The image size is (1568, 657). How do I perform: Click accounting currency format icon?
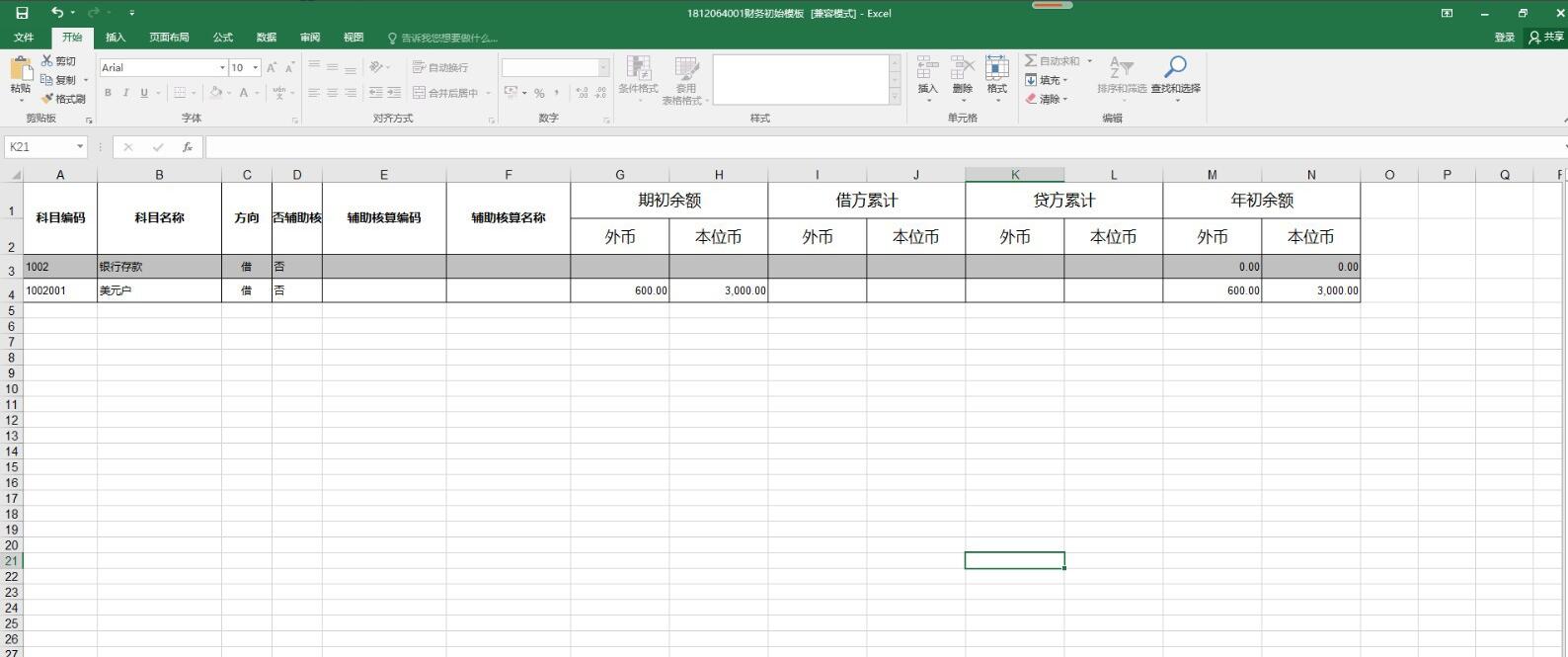(x=510, y=93)
